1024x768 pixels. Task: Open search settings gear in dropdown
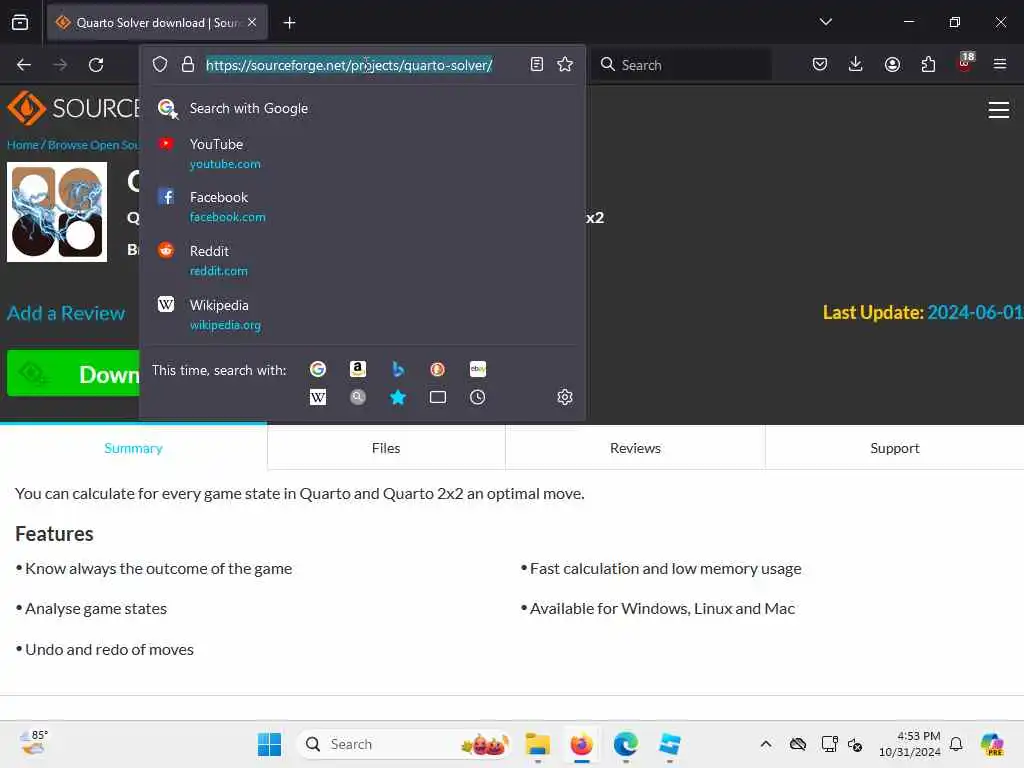(x=565, y=397)
